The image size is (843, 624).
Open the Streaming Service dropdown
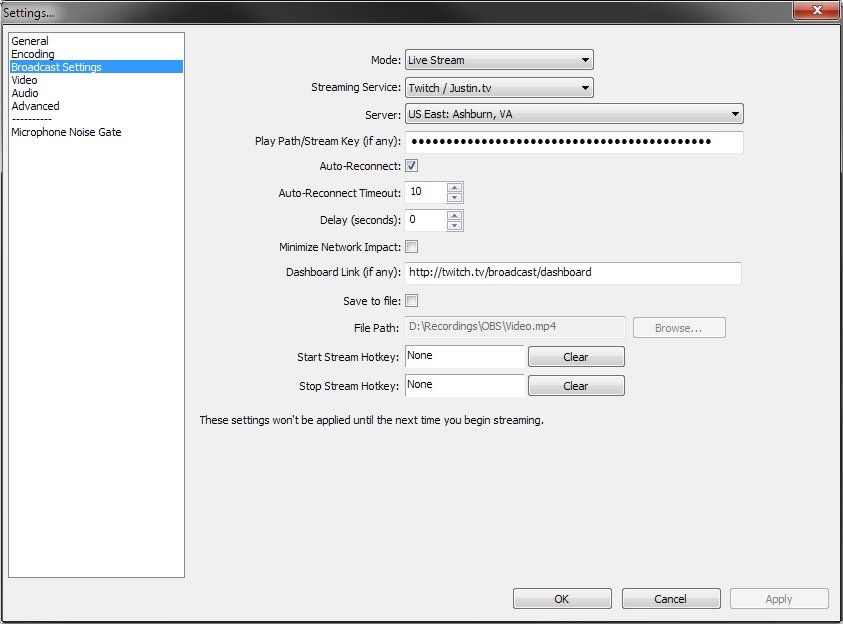498,87
